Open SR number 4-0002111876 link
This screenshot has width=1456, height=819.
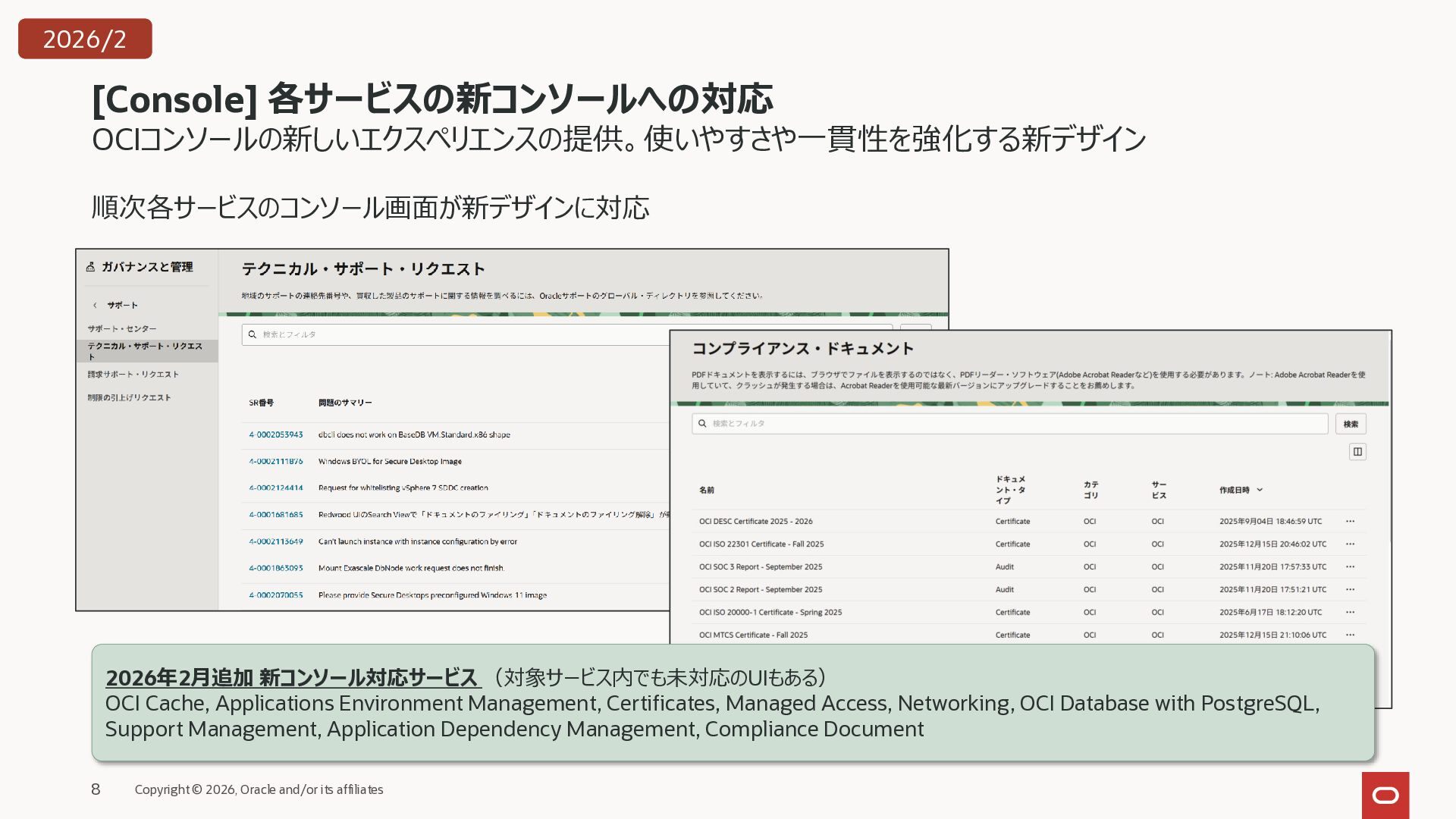coord(275,462)
